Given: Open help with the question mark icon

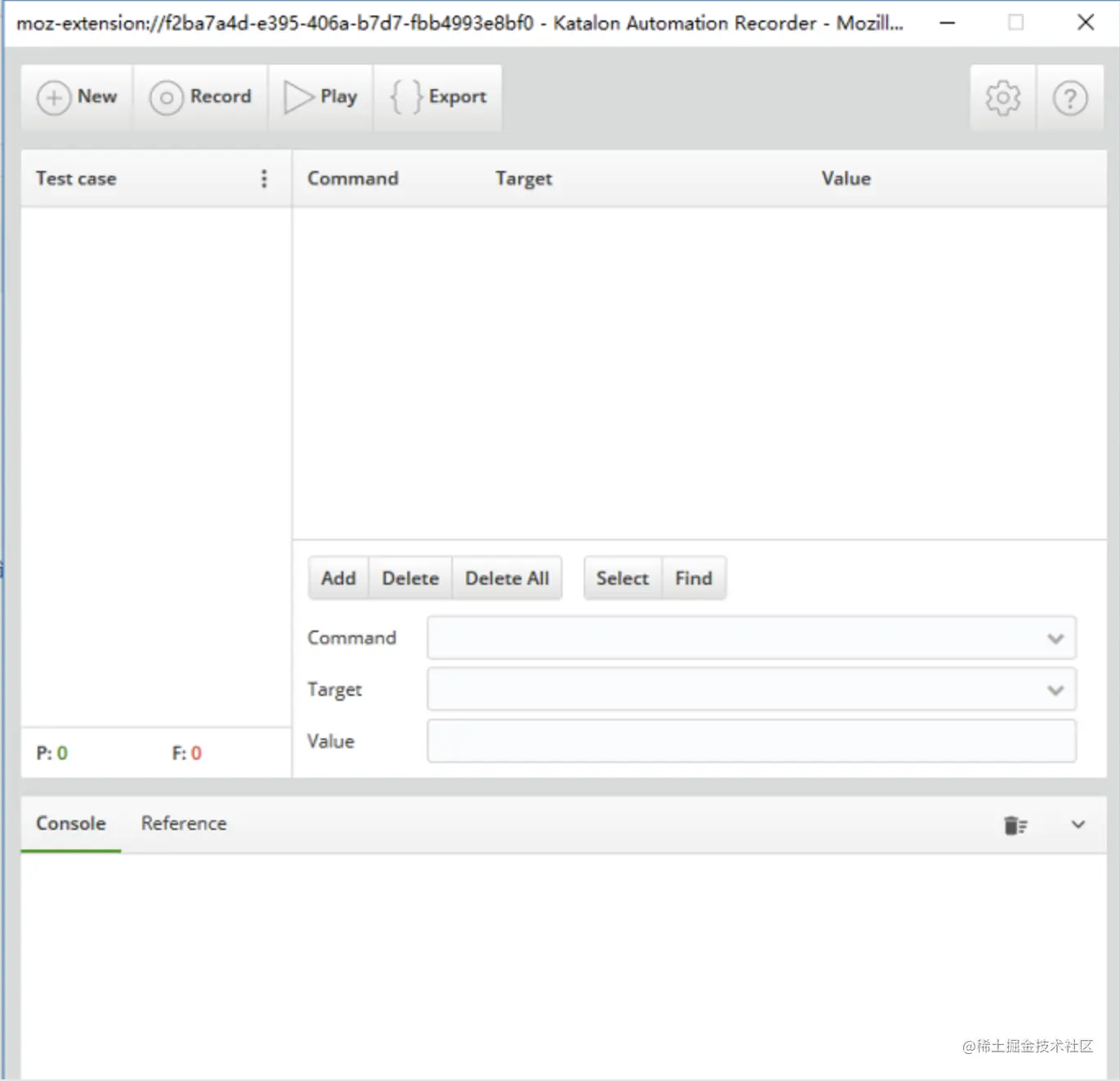Looking at the screenshot, I should point(1070,98).
